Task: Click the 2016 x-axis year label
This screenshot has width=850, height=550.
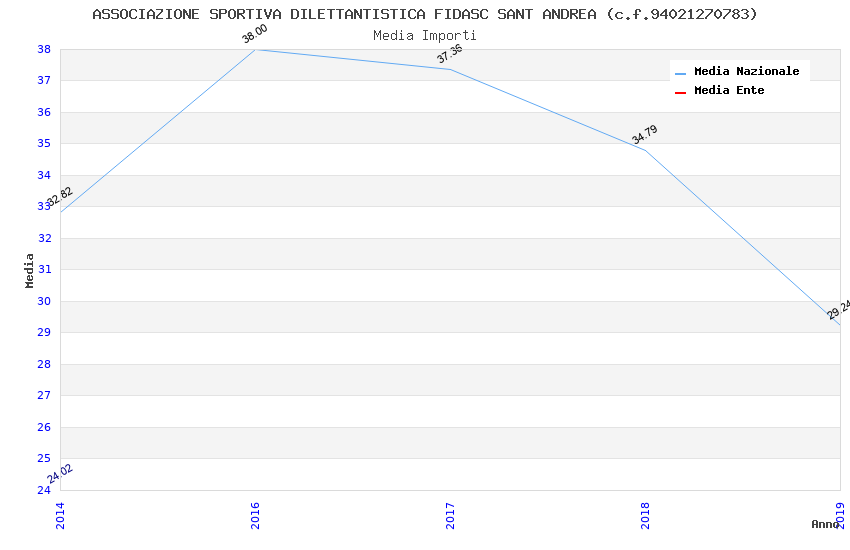Action: tap(255, 516)
